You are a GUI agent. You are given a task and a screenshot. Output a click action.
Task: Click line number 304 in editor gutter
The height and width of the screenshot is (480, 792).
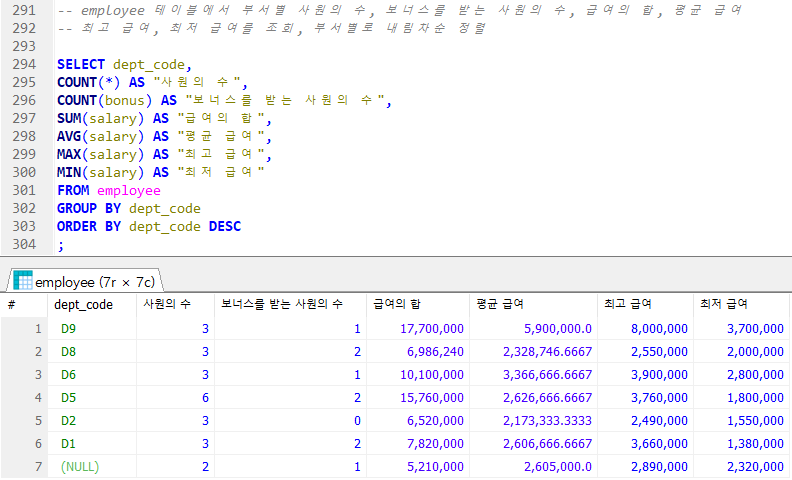coord(24,245)
